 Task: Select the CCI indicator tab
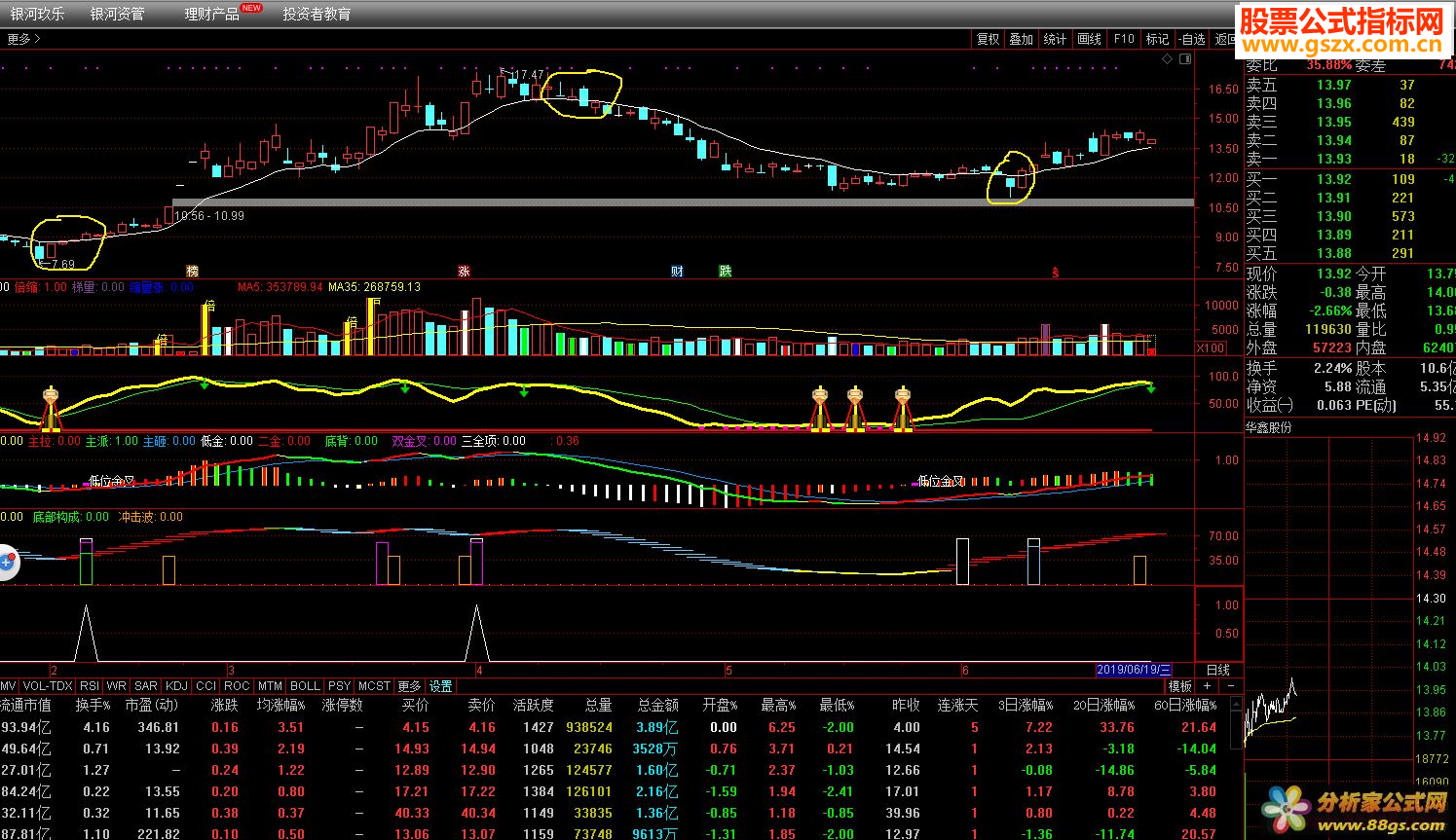click(x=205, y=686)
